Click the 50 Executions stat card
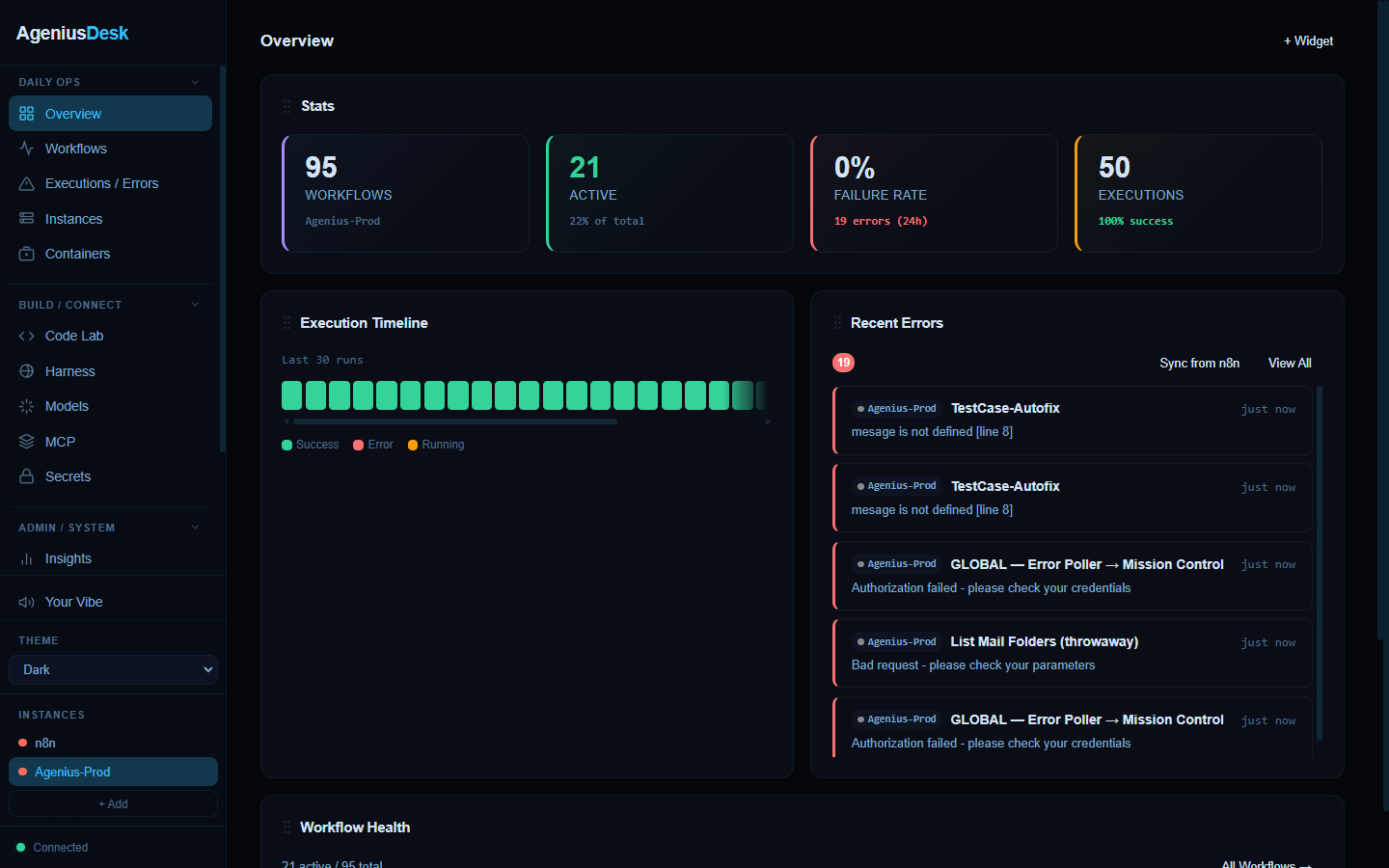Screen dimensions: 1389x868 coord(1198,193)
